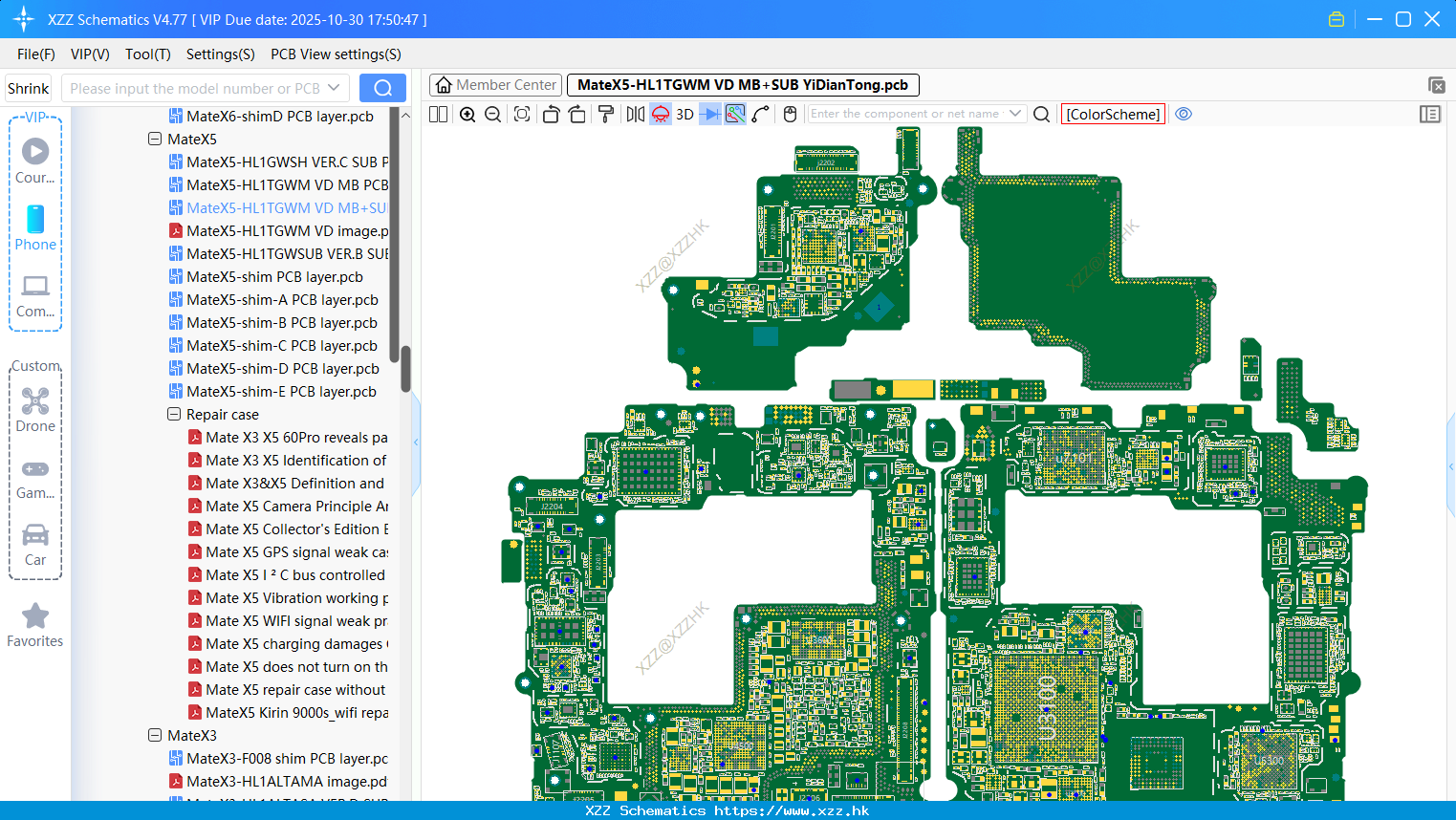1456x820 pixels.
Task: Rotate the board counter-clockwise
Action: pyautogui.click(x=551, y=114)
